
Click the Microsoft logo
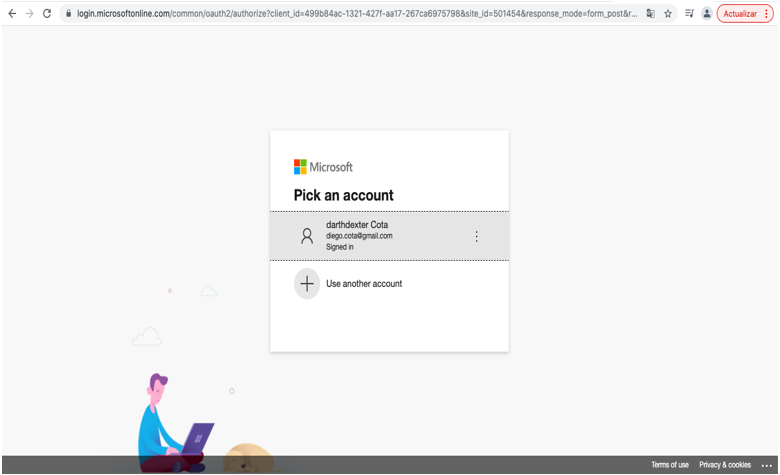[x=323, y=167]
